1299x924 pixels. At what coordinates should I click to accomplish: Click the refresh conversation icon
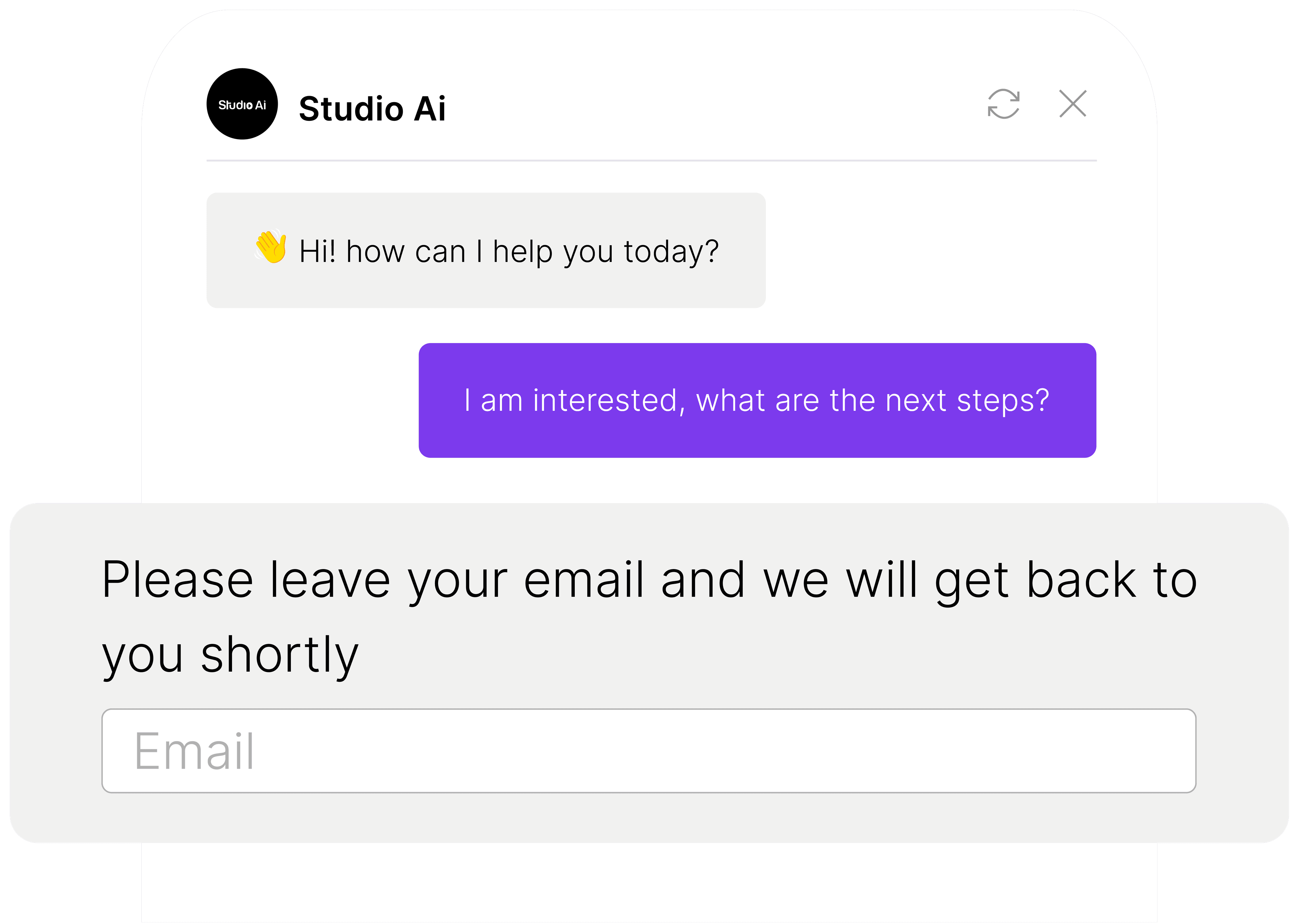pos(1003,104)
